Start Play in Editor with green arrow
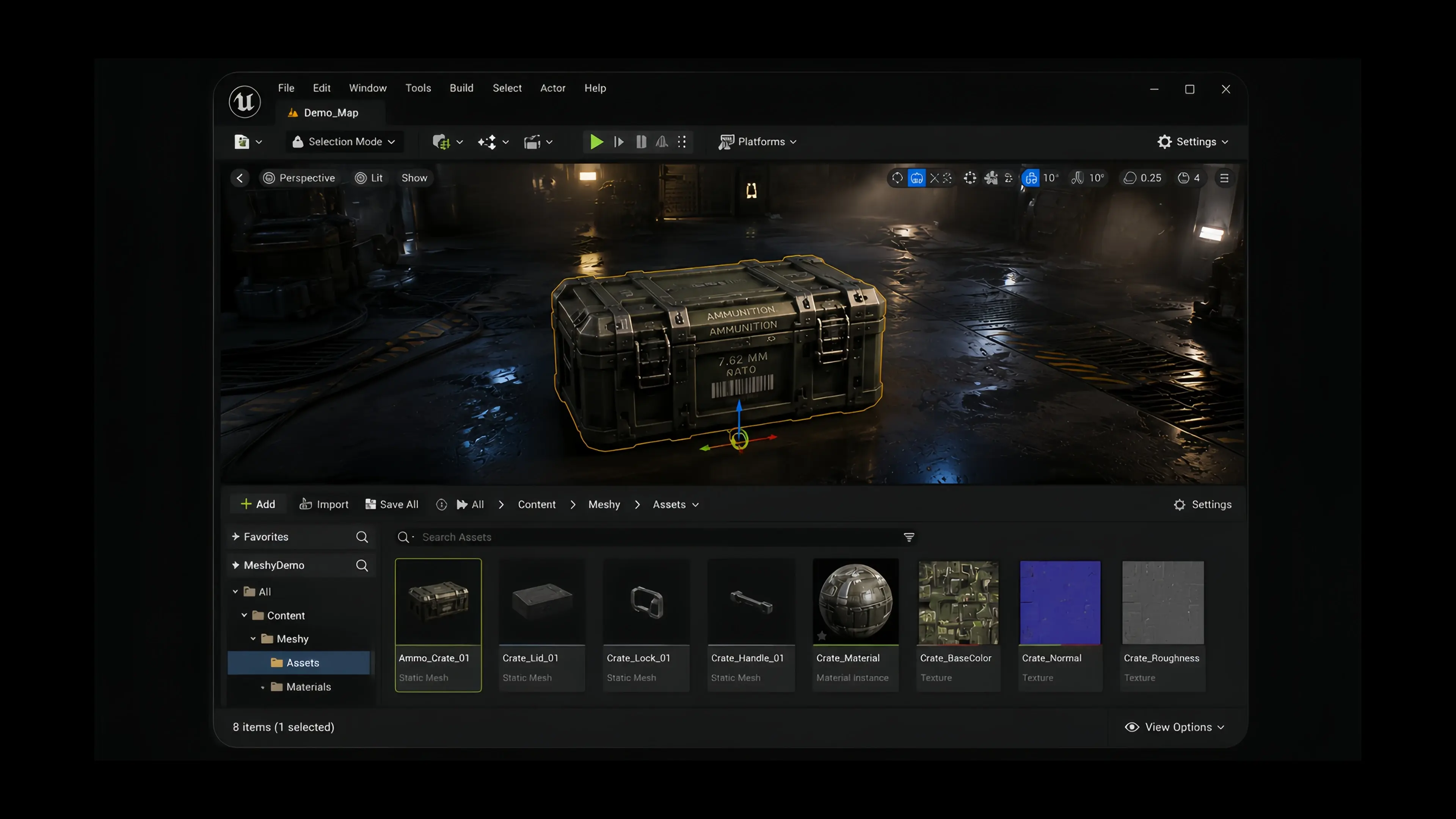1456x819 pixels. pyautogui.click(x=596, y=142)
